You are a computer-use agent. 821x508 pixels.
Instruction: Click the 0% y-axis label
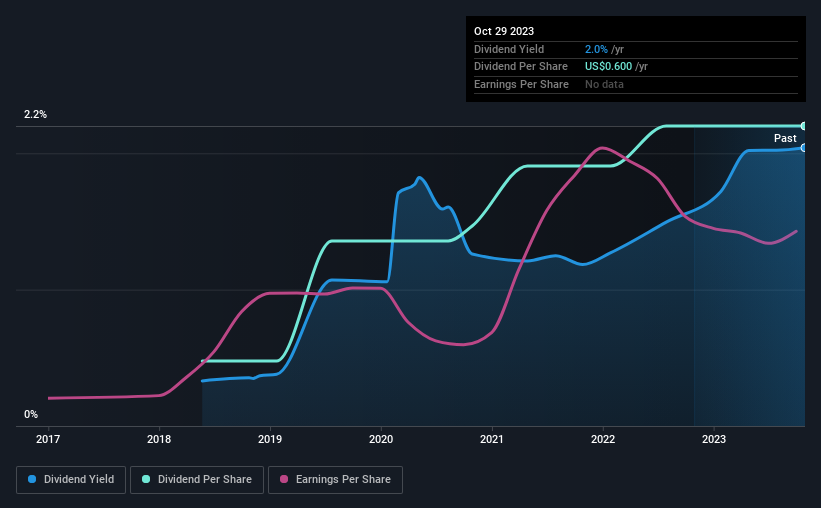(x=31, y=414)
